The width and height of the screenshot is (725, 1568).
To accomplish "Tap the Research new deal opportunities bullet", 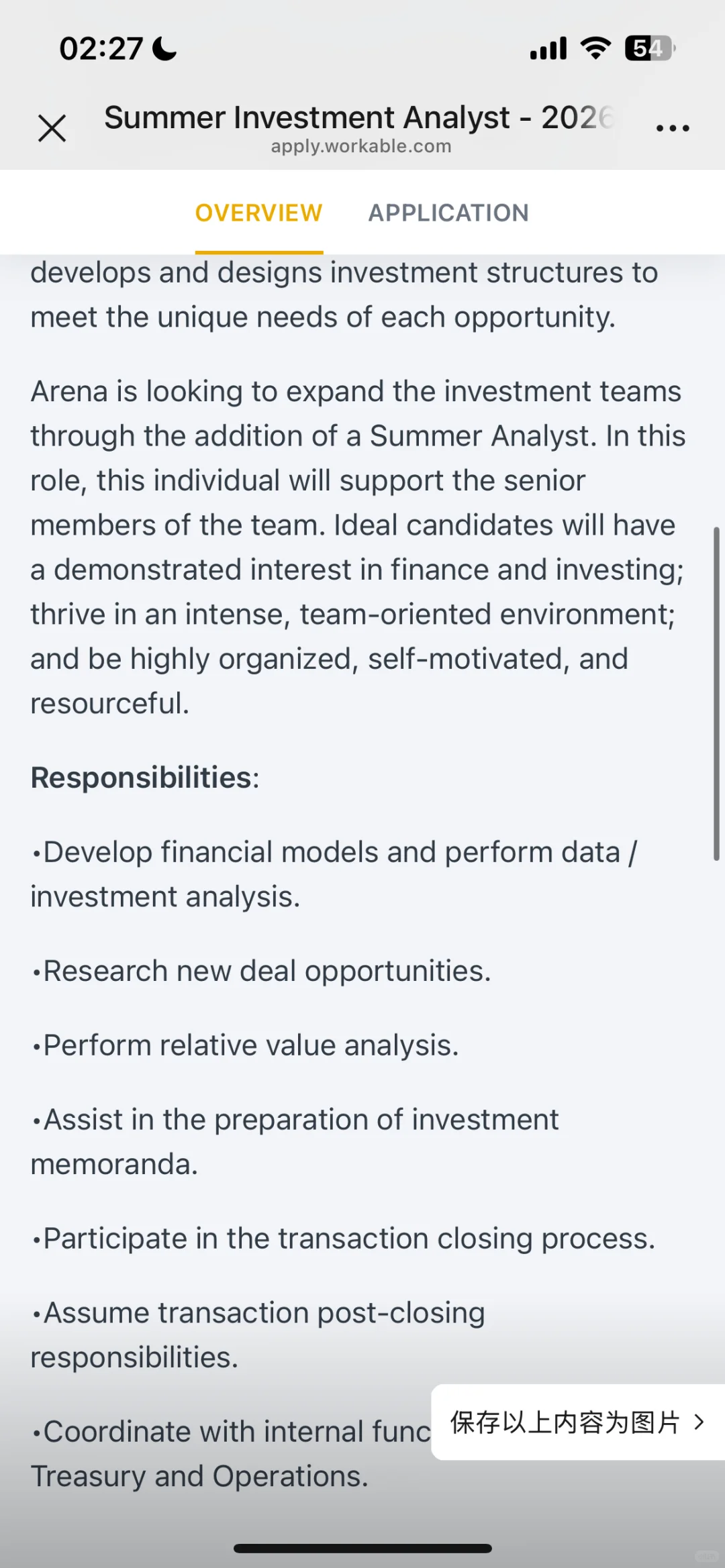I will 262,972.
